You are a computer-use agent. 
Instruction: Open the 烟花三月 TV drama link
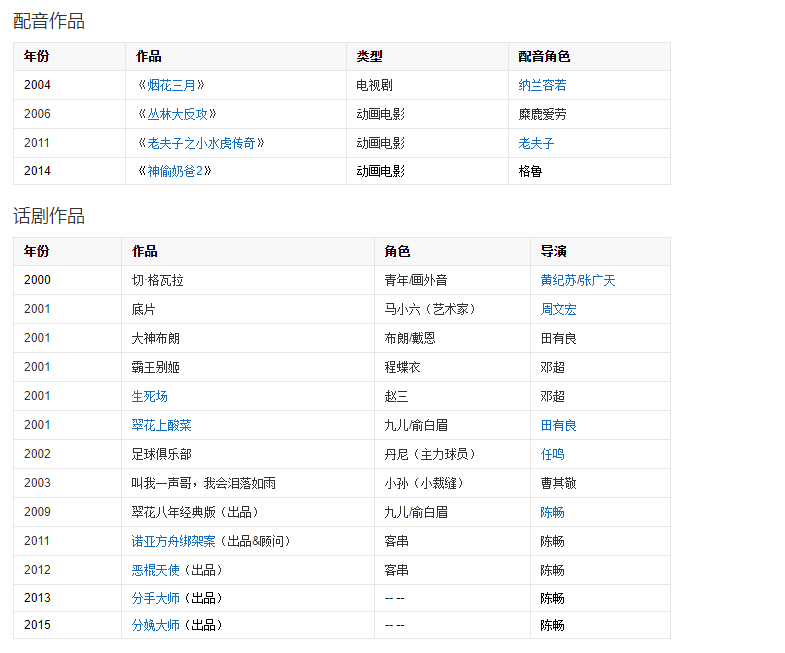(x=172, y=85)
